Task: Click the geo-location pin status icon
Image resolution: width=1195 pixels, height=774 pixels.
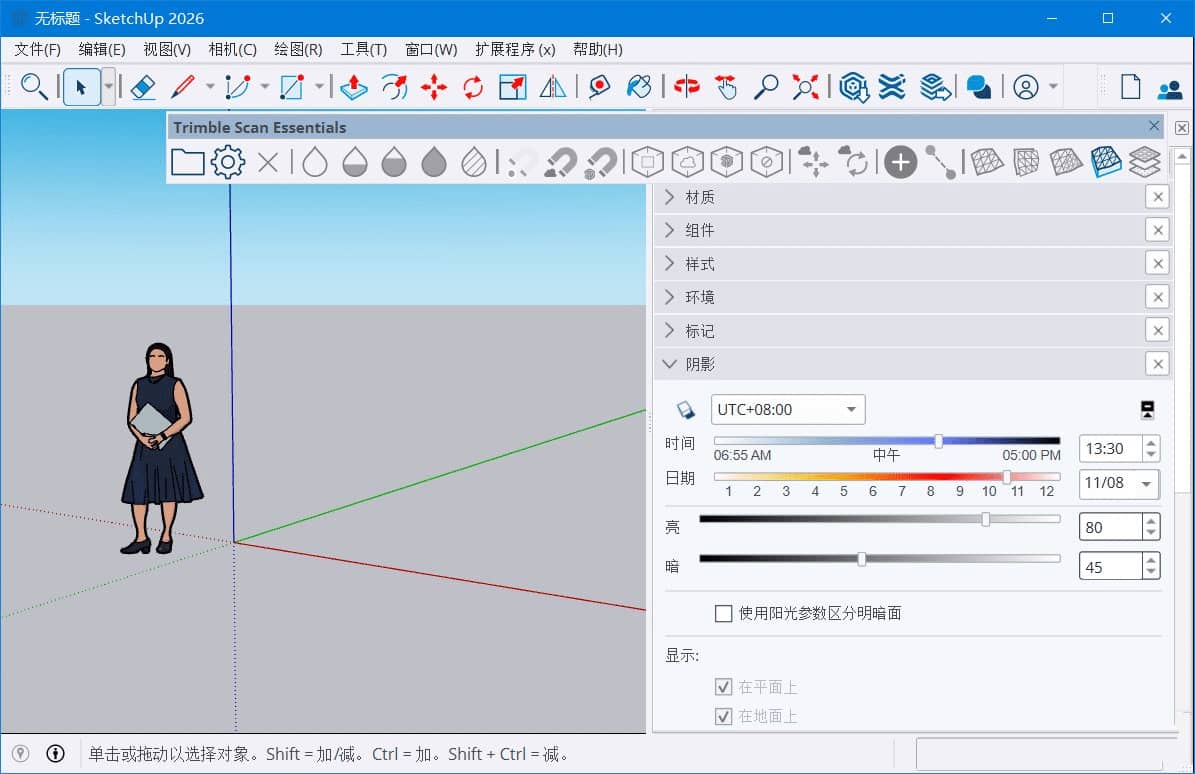Action: coord(21,753)
